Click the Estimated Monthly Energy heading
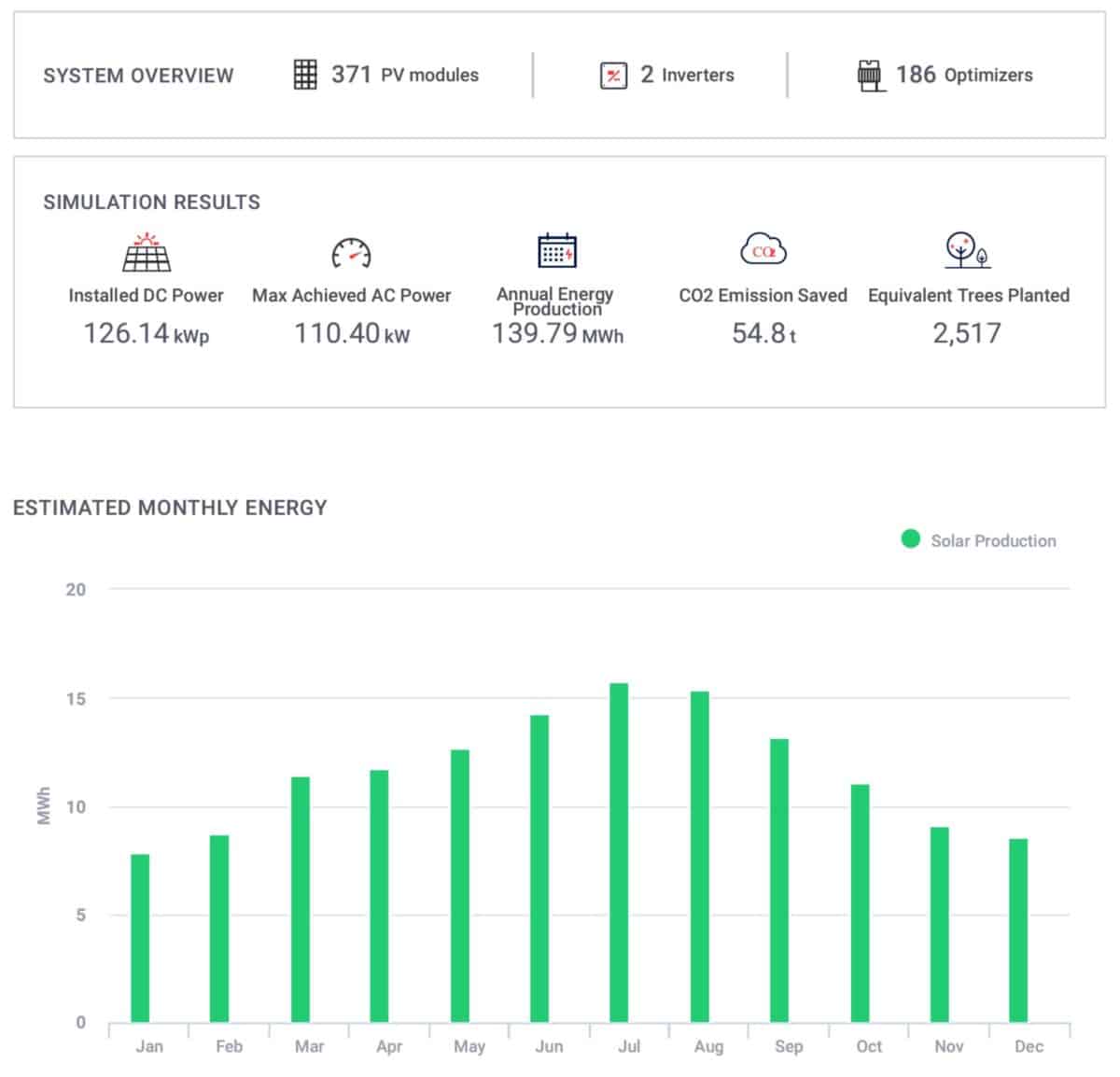 click(170, 508)
